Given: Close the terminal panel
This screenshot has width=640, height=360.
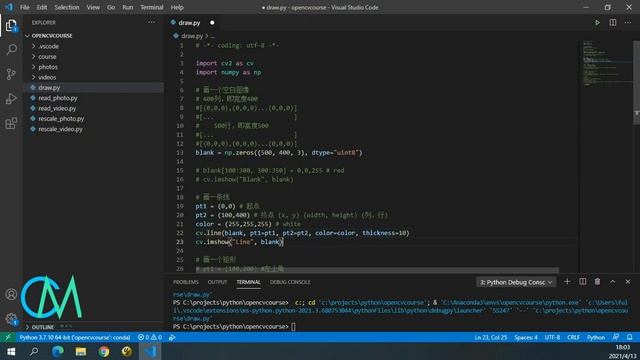Looking at the screenshot, I should coord(628,282).
